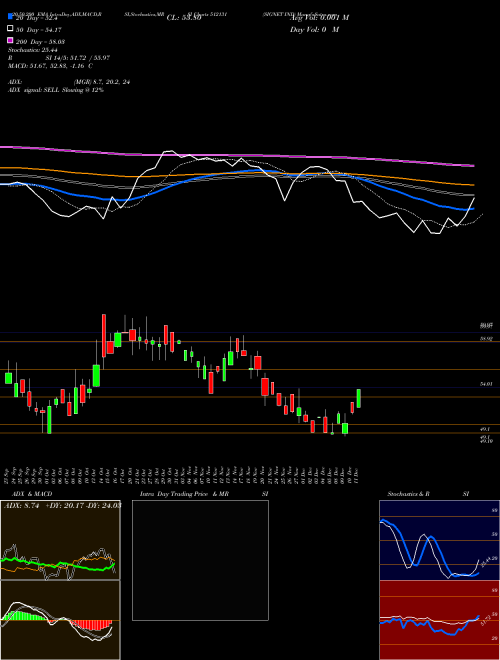Click the 54.01 price level label
500x660 pixels.
(x=486, y=383)
